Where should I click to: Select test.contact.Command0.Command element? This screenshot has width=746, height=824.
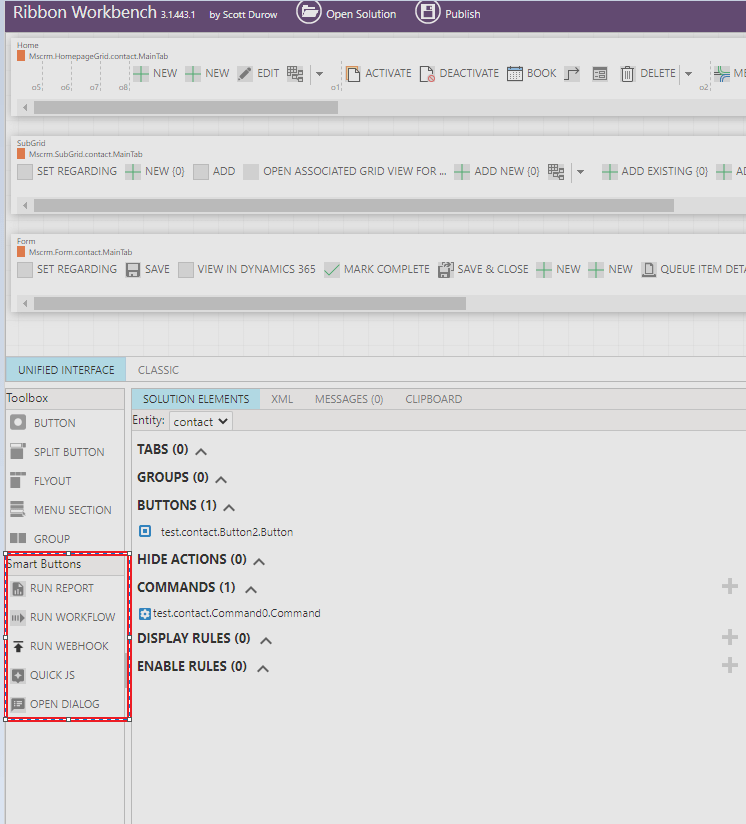[236, 614]
